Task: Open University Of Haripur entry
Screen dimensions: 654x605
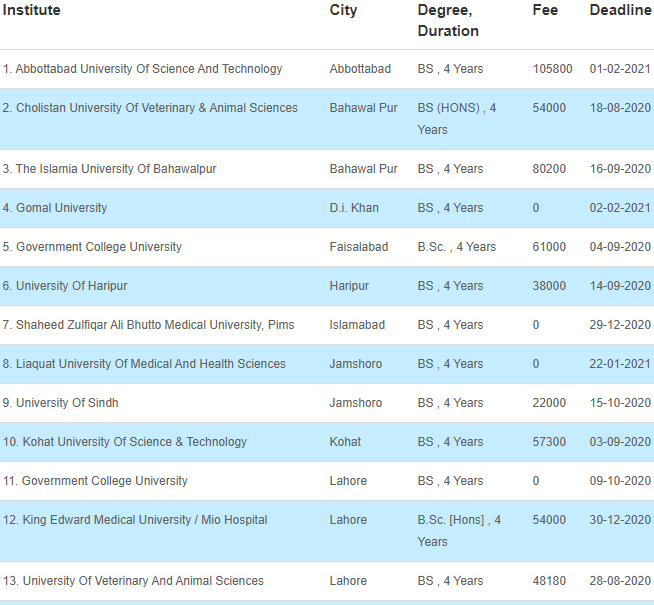Action: coord(65,286)
